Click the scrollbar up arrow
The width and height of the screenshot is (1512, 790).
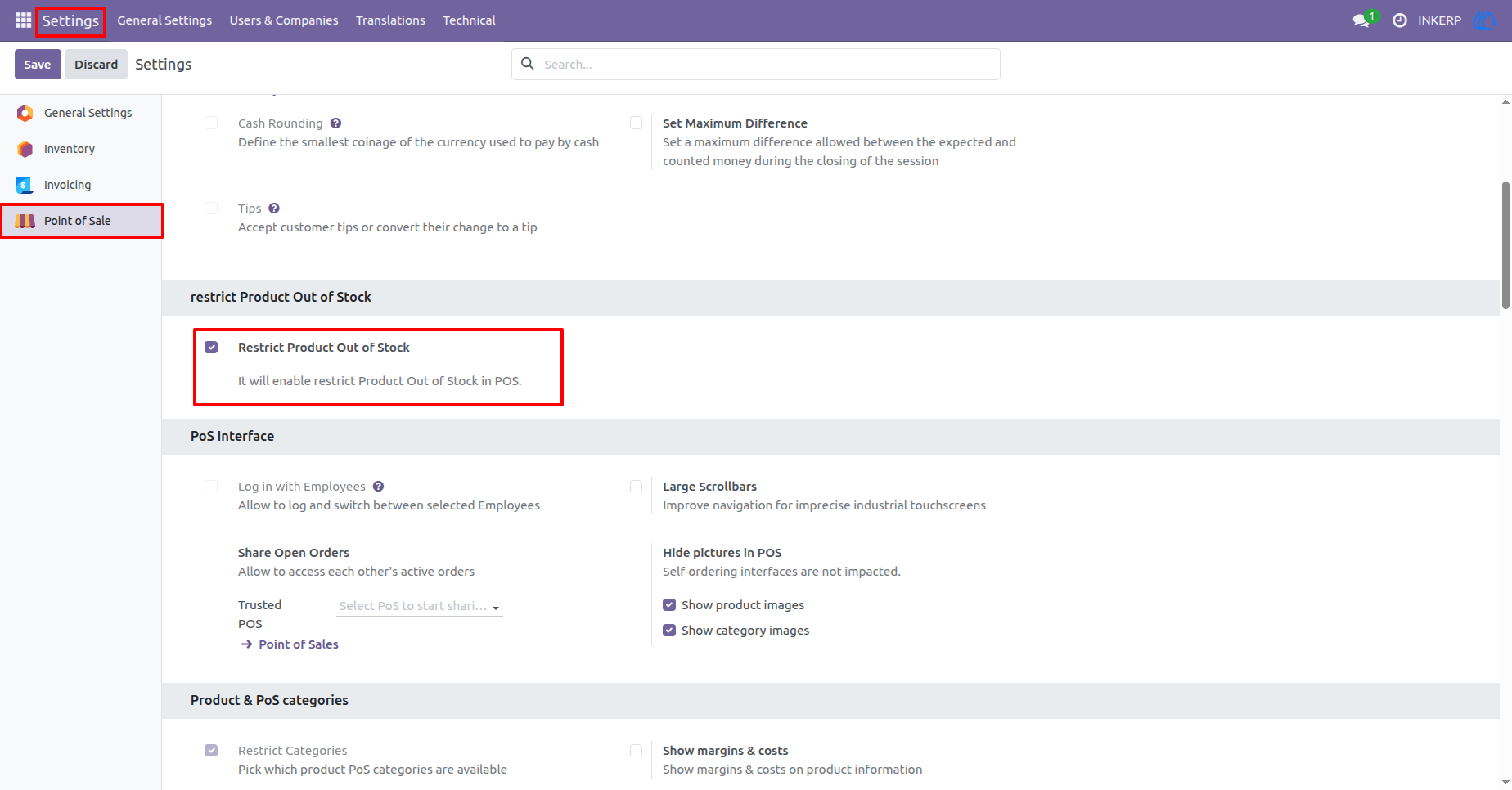(1505, 102)
